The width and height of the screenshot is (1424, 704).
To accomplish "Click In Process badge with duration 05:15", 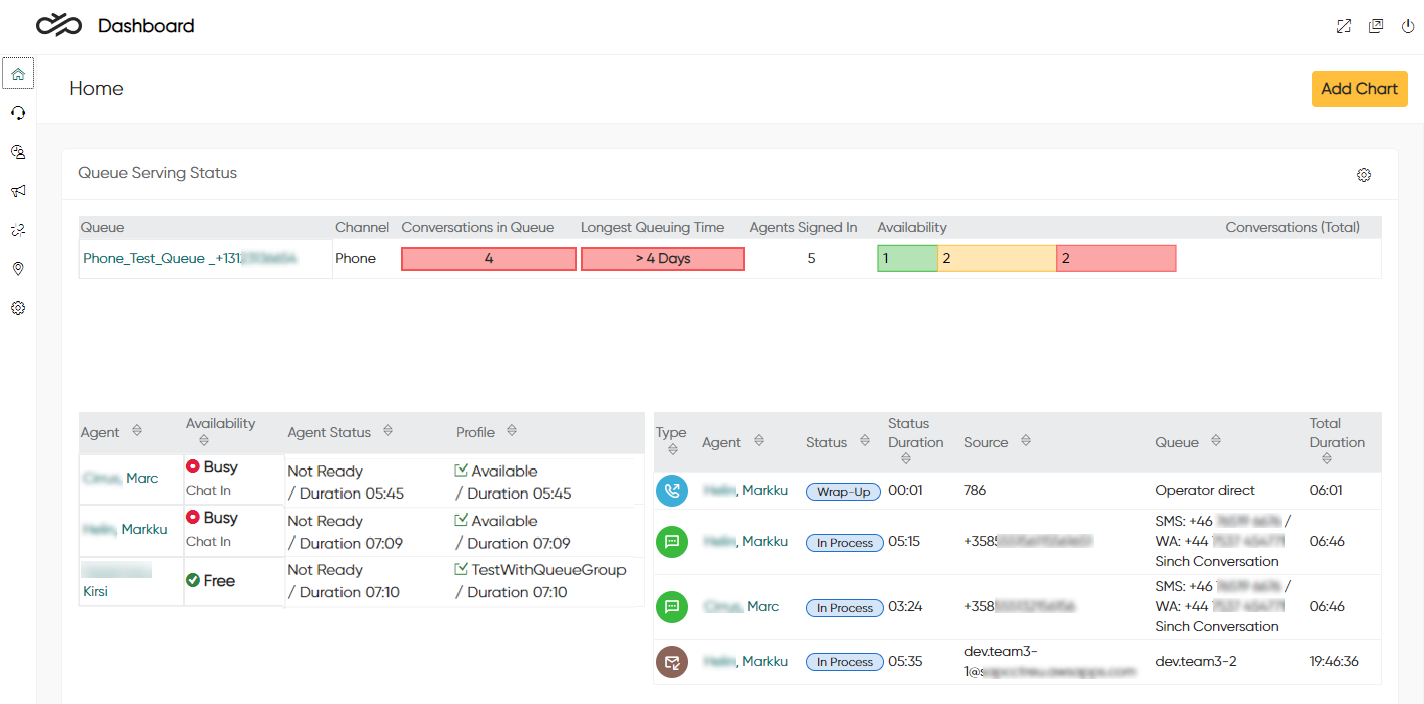I will [845, 543].
